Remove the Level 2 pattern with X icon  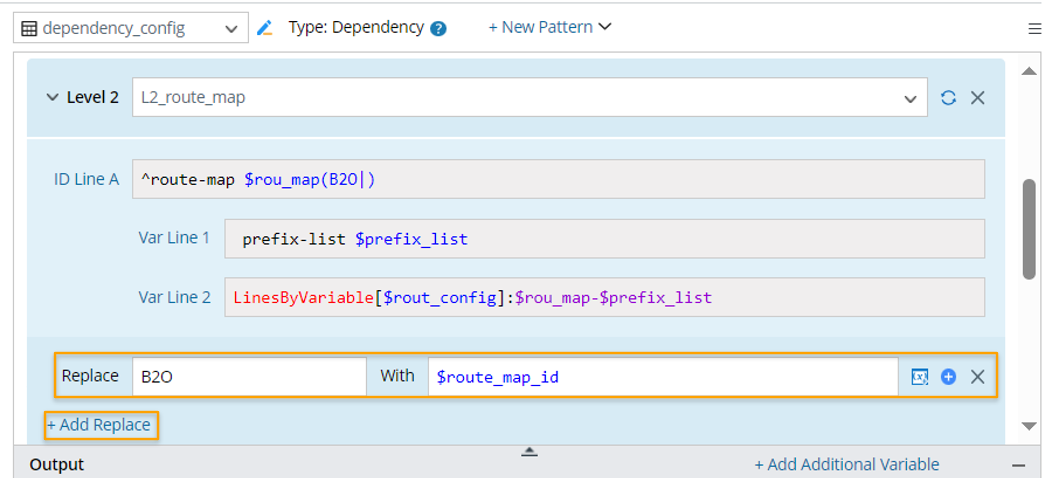(x=978, y=98)
